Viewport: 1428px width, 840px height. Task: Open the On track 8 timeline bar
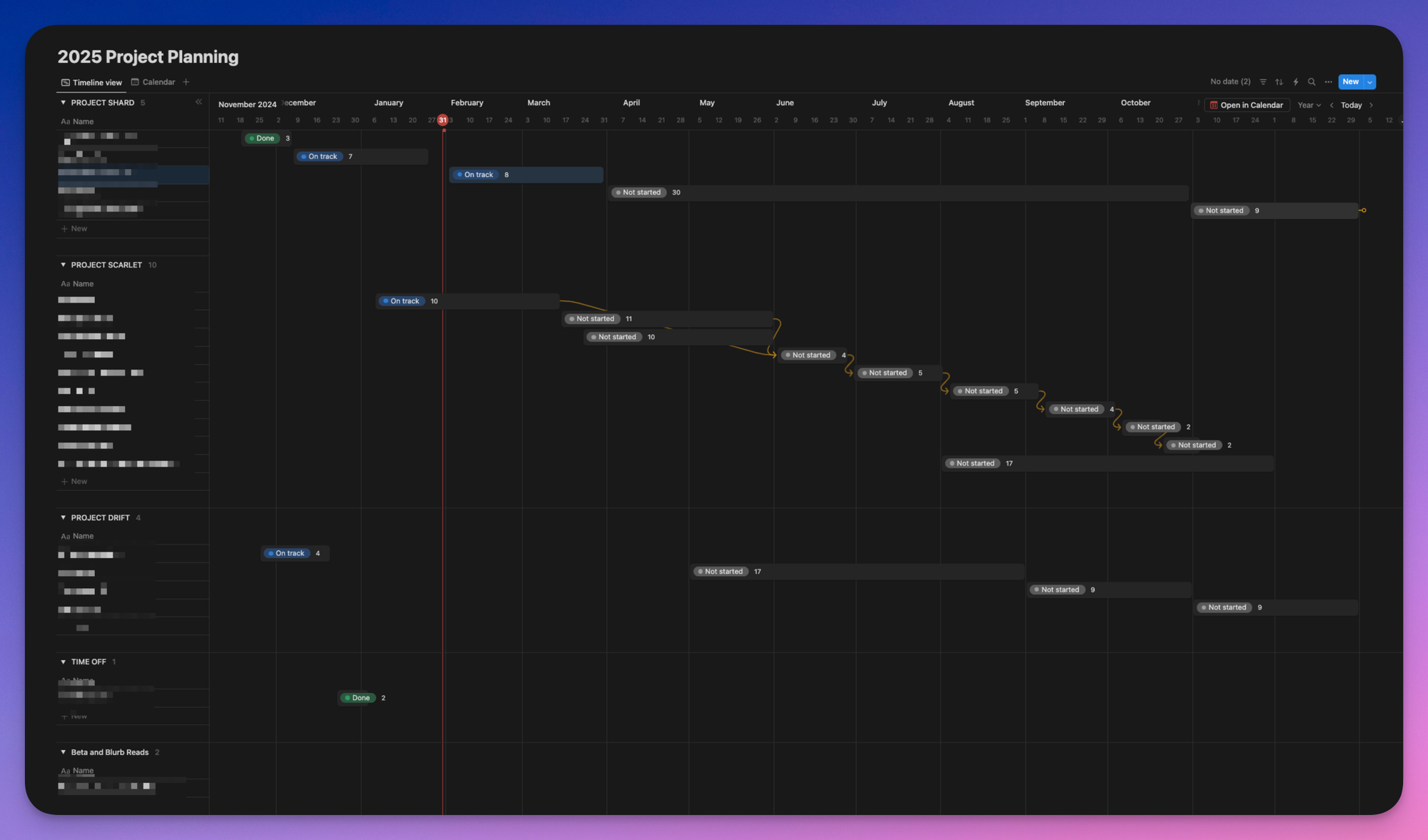coord(526,175)
